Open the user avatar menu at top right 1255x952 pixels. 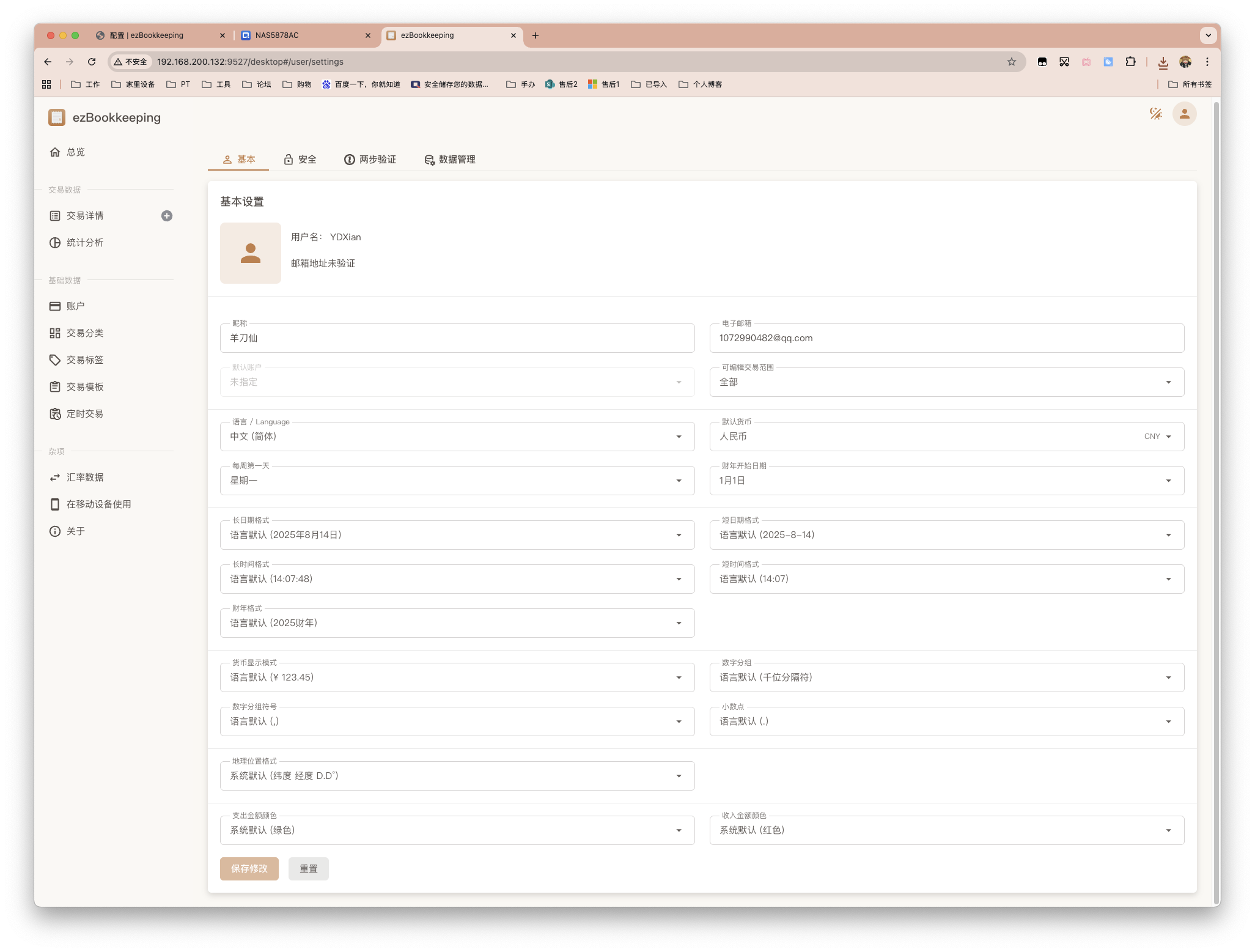point(1184,114)
